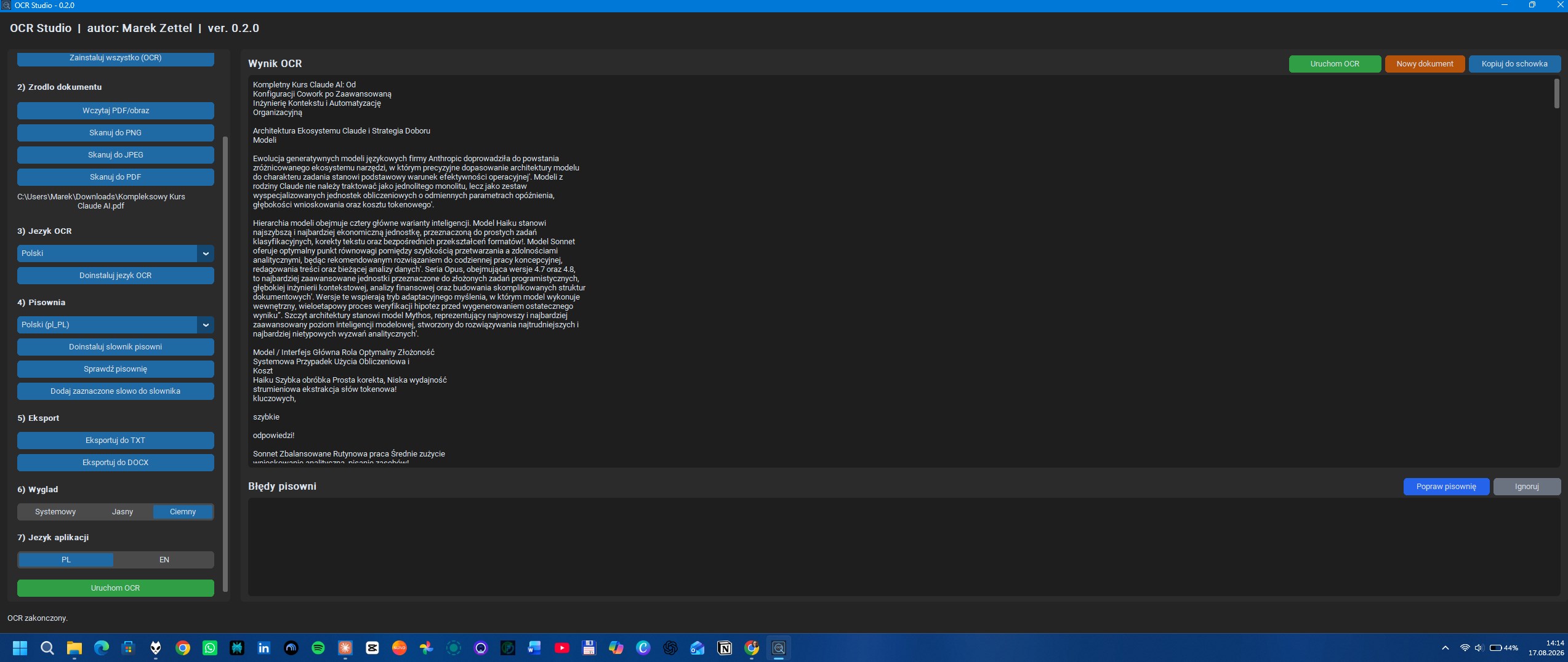Screen dimensions: 1568x662
Task: Launch Canva from the taskbar
Action: click(x=643, y=648)
